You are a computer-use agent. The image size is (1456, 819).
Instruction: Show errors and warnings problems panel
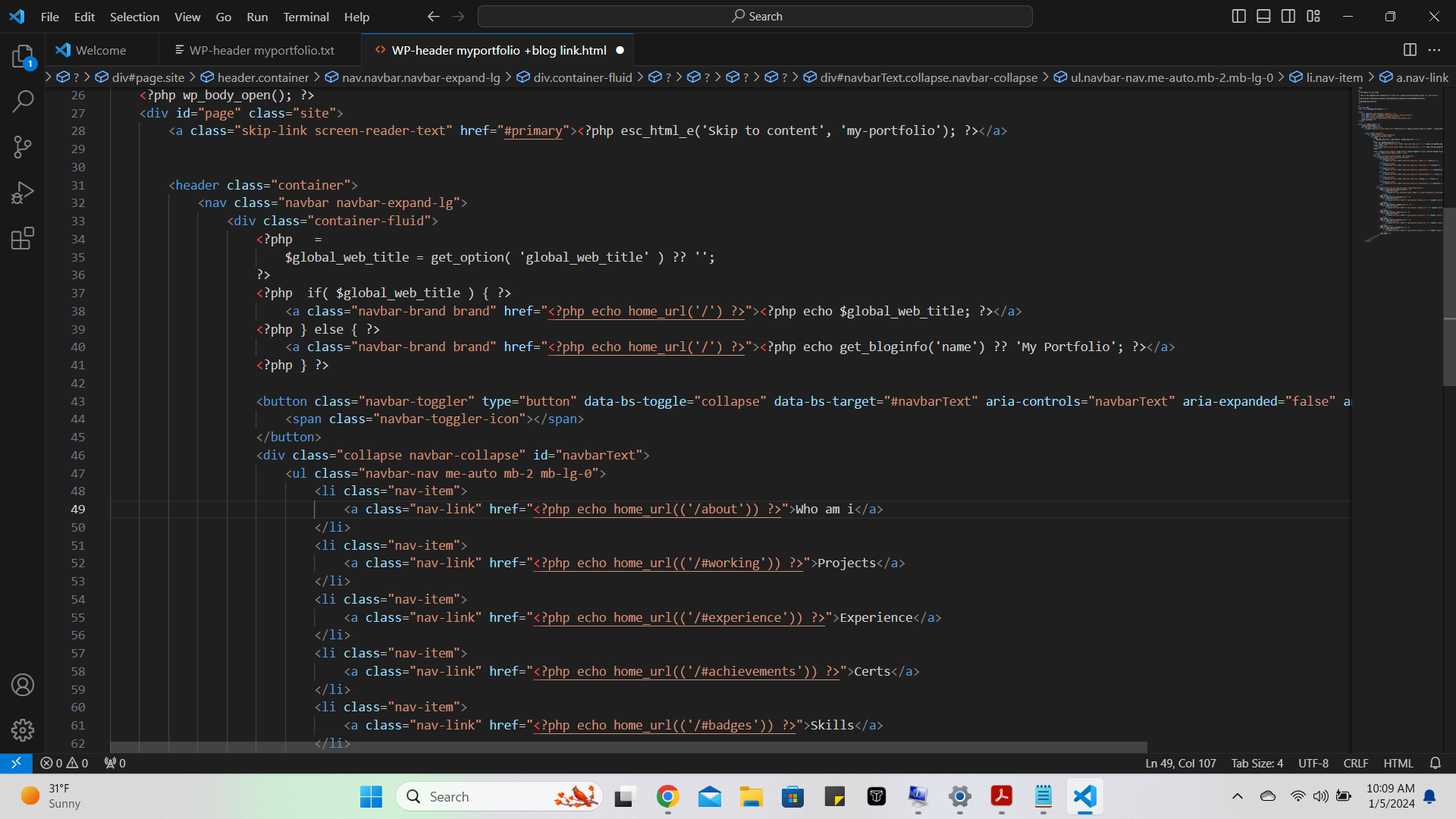tap(64, 763)
